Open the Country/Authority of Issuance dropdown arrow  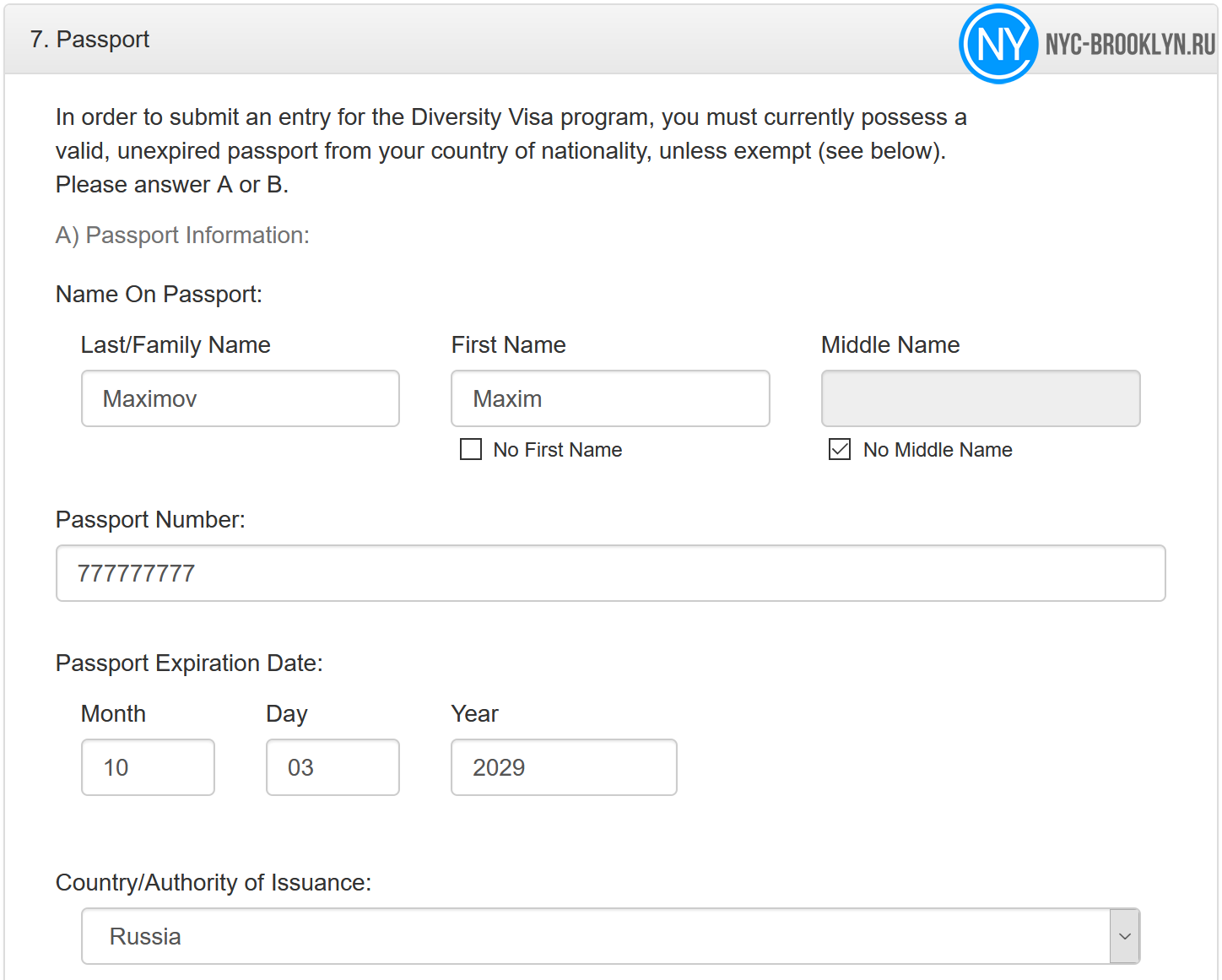point(1124,936)
